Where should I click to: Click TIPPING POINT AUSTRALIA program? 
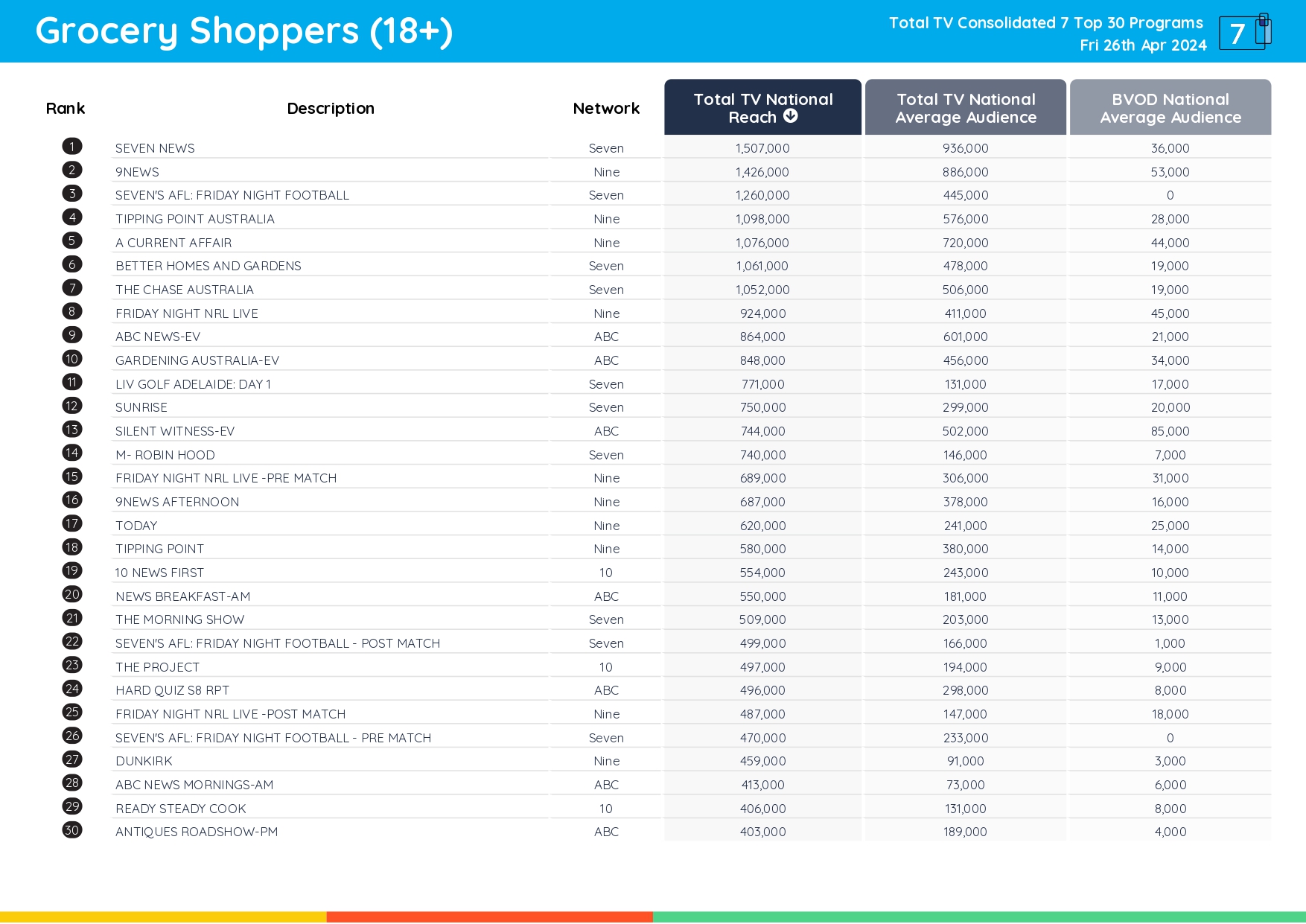pyautogui.click(x=195, y=219)
